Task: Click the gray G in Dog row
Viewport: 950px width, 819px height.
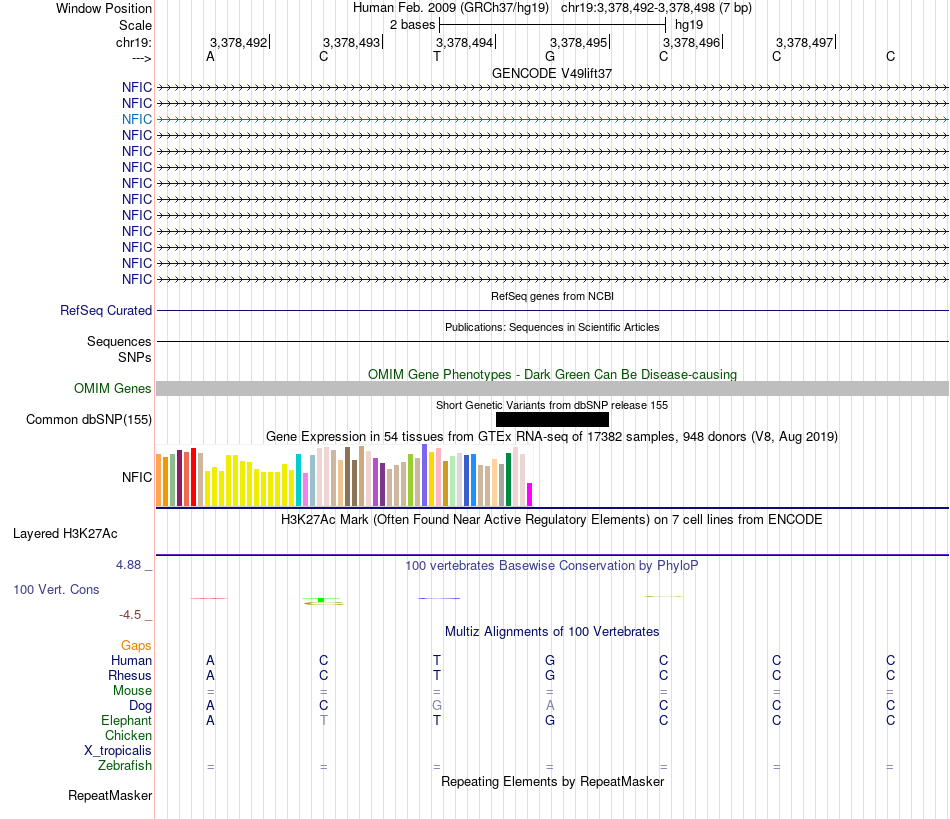Action: 437,706
